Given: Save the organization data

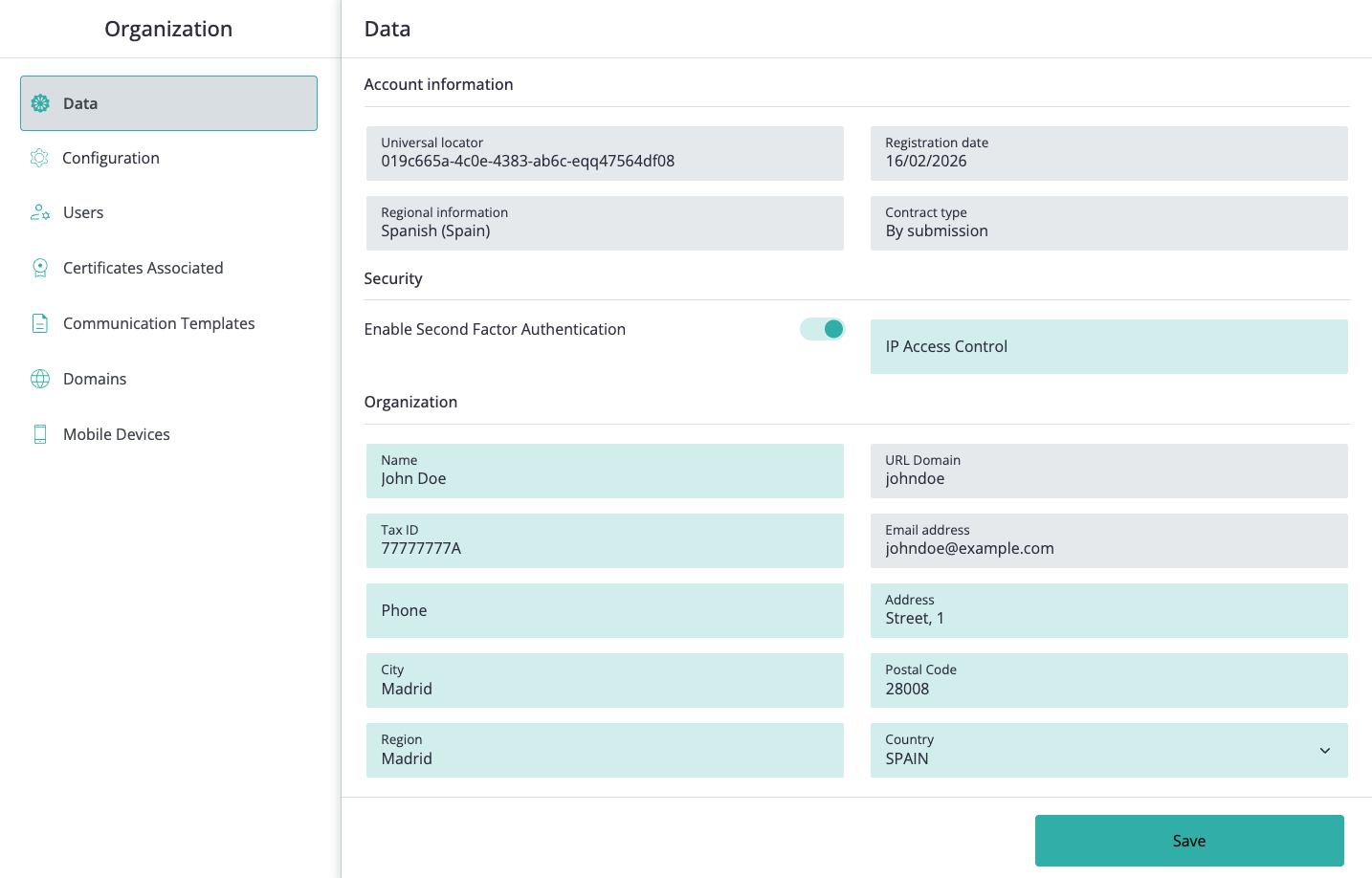Looking at the screenshot, I should coord(1189,841).
